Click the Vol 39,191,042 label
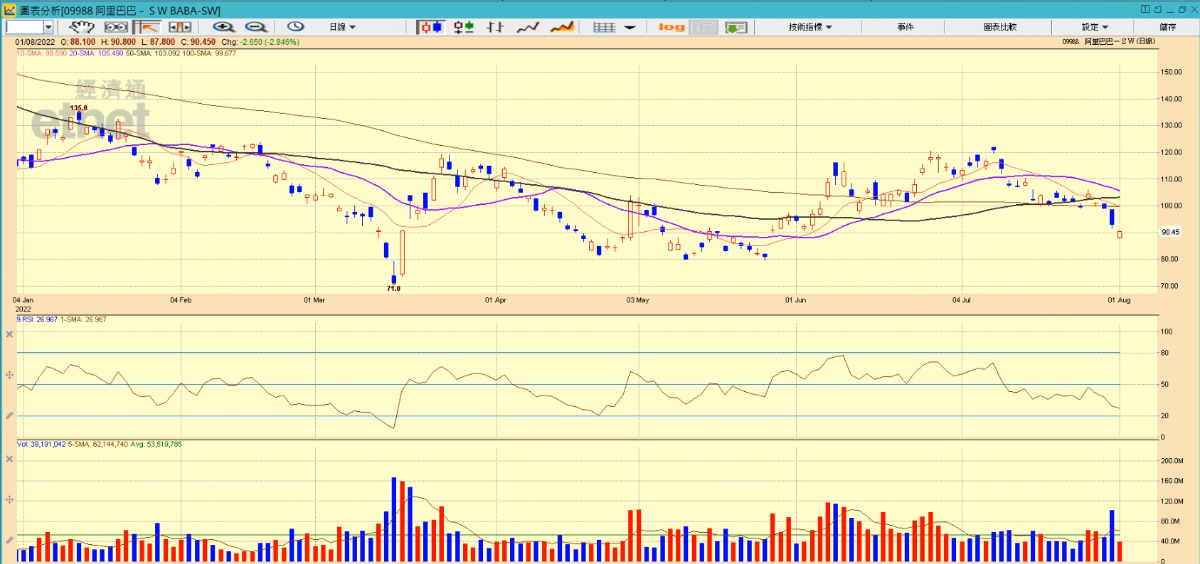 click(x=40, y=443)
